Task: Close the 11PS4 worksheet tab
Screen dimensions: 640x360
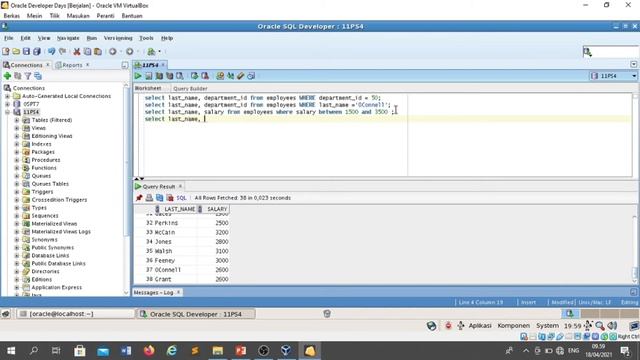Action: point(163,65)
